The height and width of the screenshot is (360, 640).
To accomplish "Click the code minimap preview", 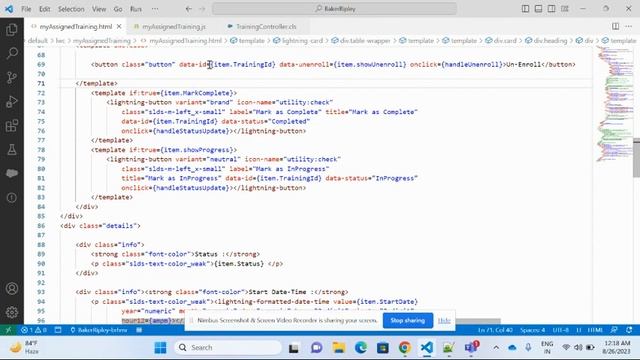I will coord(615,104).
